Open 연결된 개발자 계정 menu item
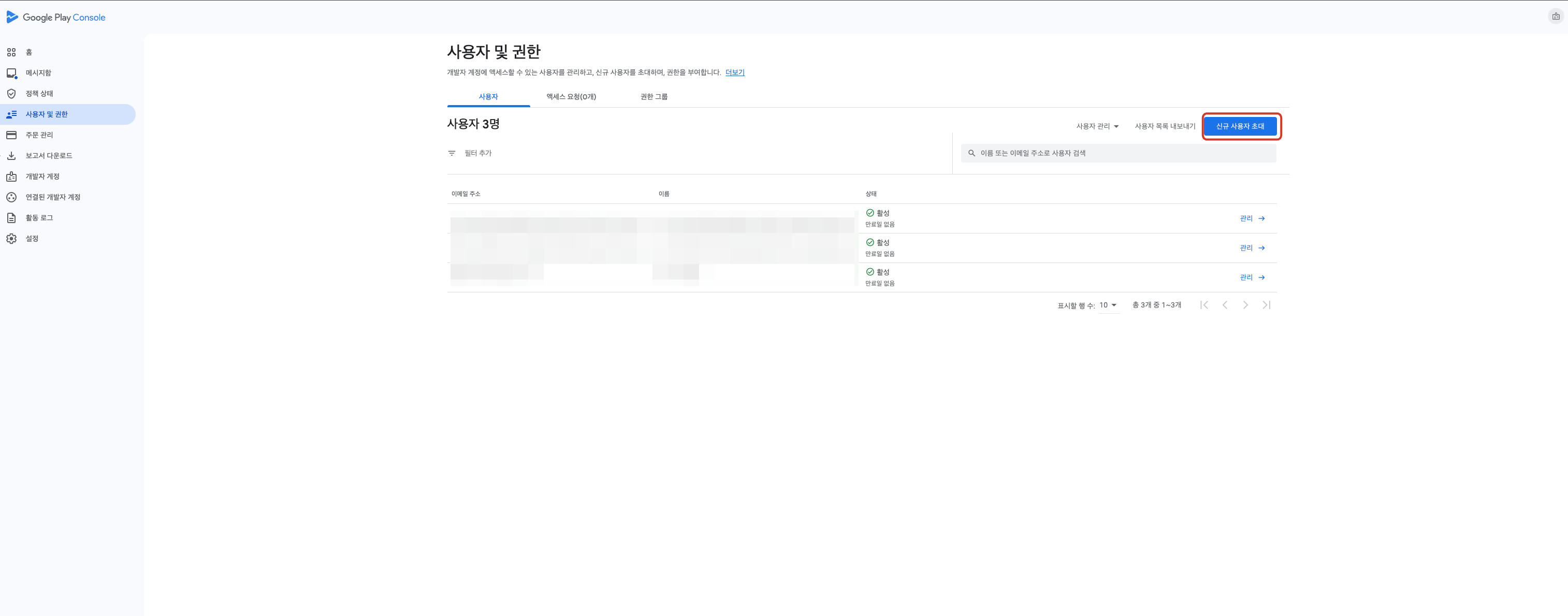This screenshot has height=616, width=1568. [53, 197]
